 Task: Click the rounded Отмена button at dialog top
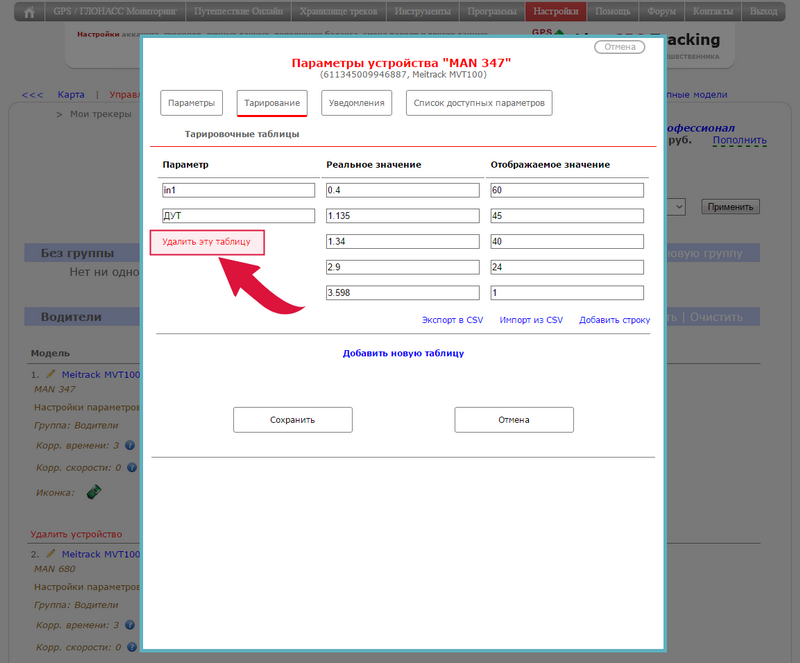pyautogui.click(x=620, y=47)
